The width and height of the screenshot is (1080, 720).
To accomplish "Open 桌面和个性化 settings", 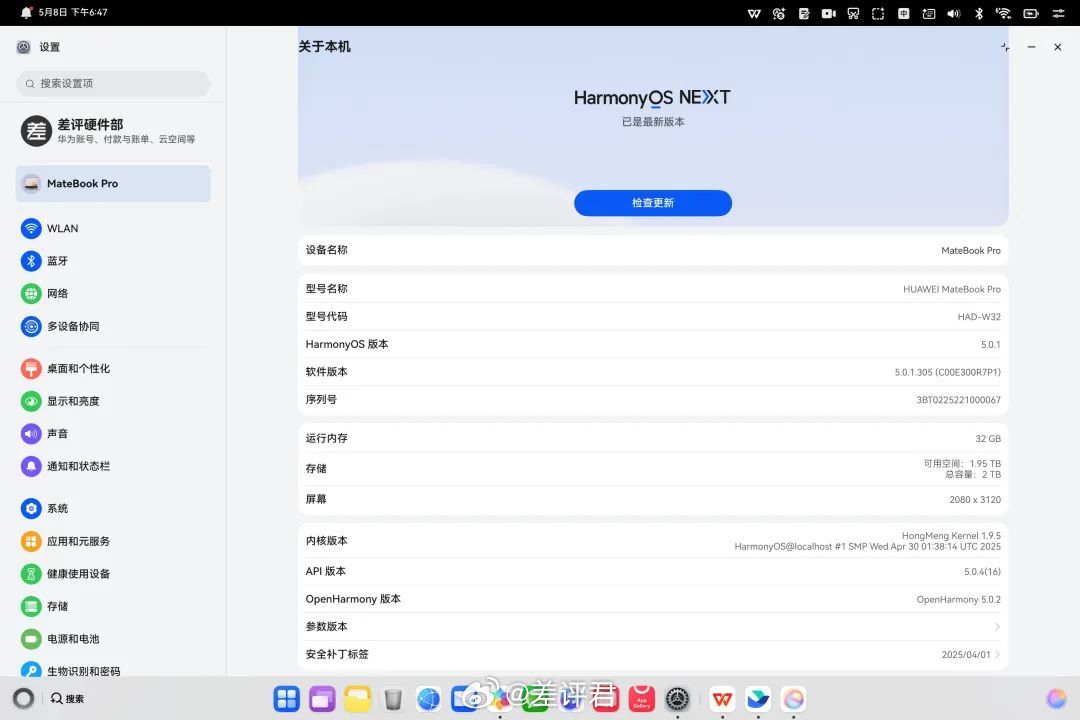I will click(114, 369).
